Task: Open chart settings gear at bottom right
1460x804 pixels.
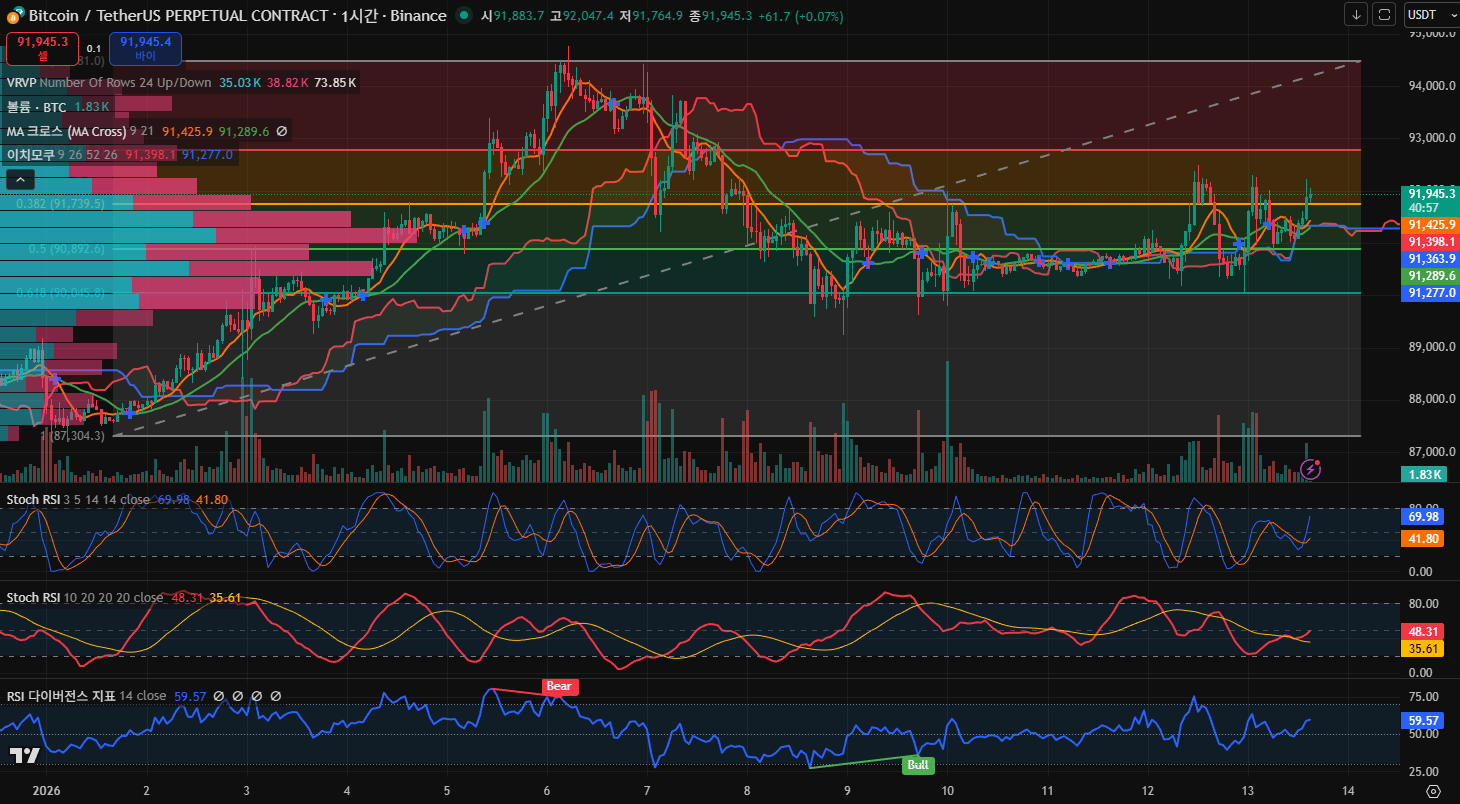Action: 1433,790
